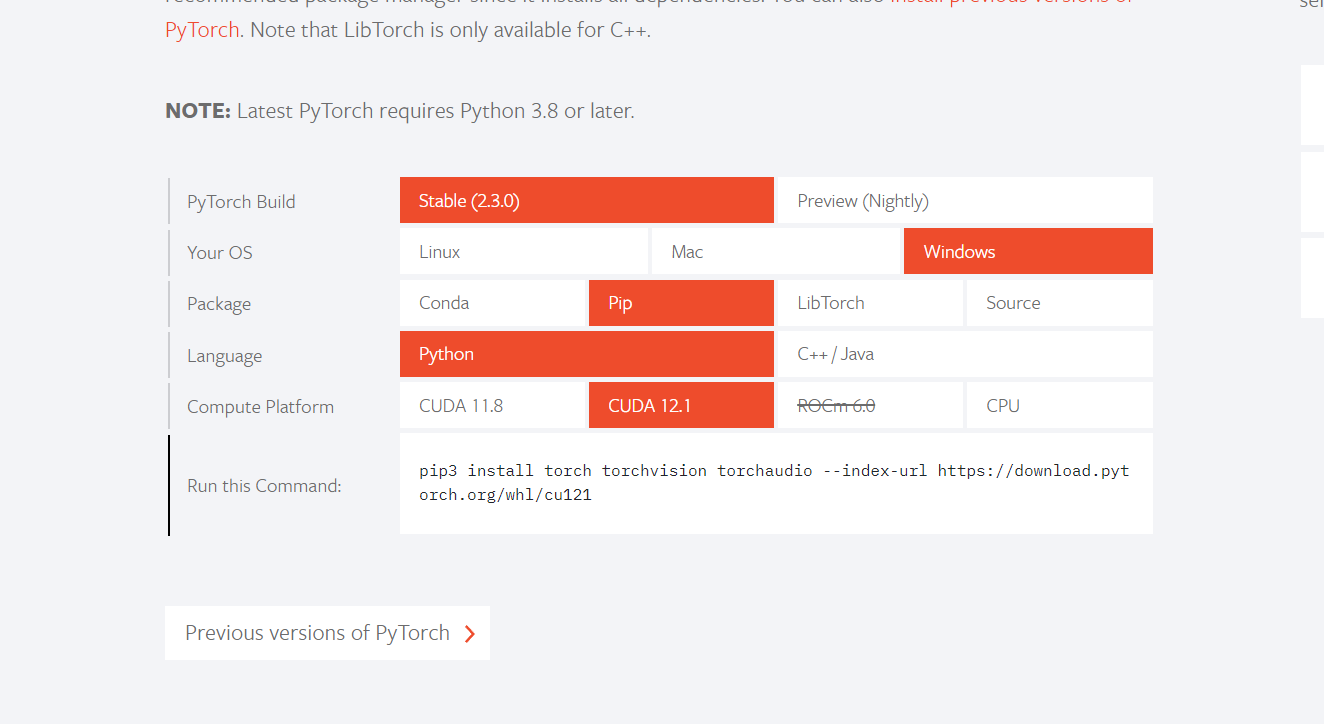Pick the Pip package option
Screen dimensions: 1324x724
pyautogui.click(x=681, y=303)
